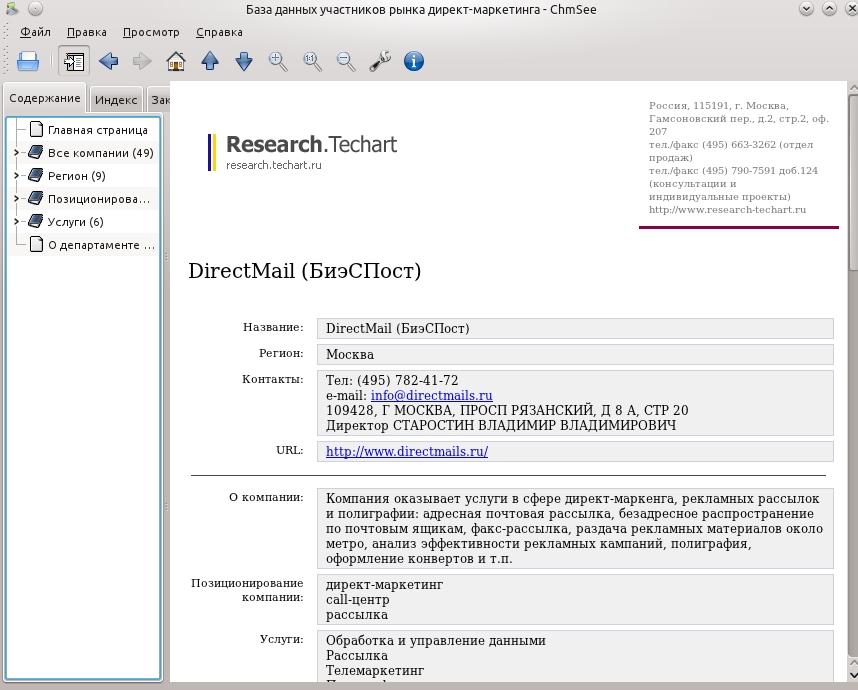Select Регион (9) tree item

click(76, 176)
